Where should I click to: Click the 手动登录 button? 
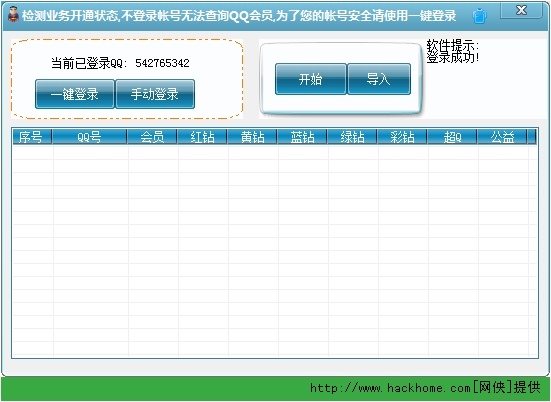(x=155, y=94)
